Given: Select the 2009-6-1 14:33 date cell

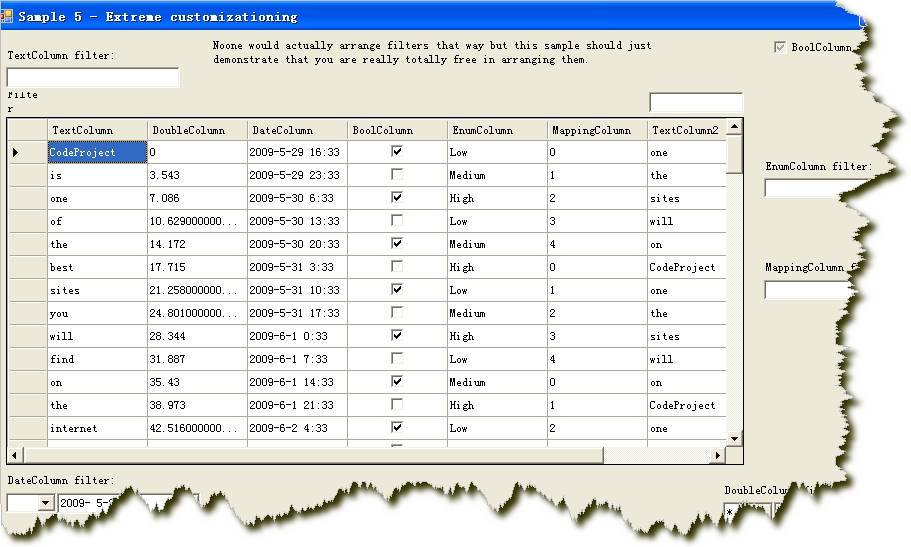Looking at the screenshot, I should pos(297,382).
